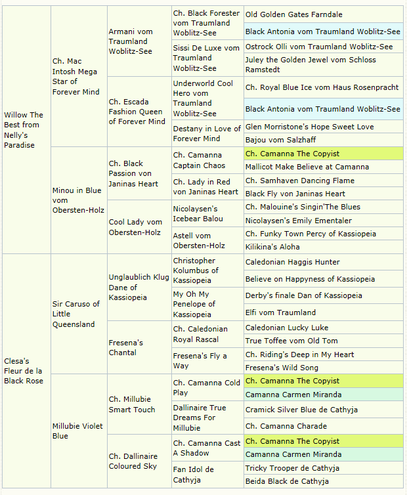Click Old Golden Gates Farndale
The height and width of the screenshot is (495, 407).
294,14
